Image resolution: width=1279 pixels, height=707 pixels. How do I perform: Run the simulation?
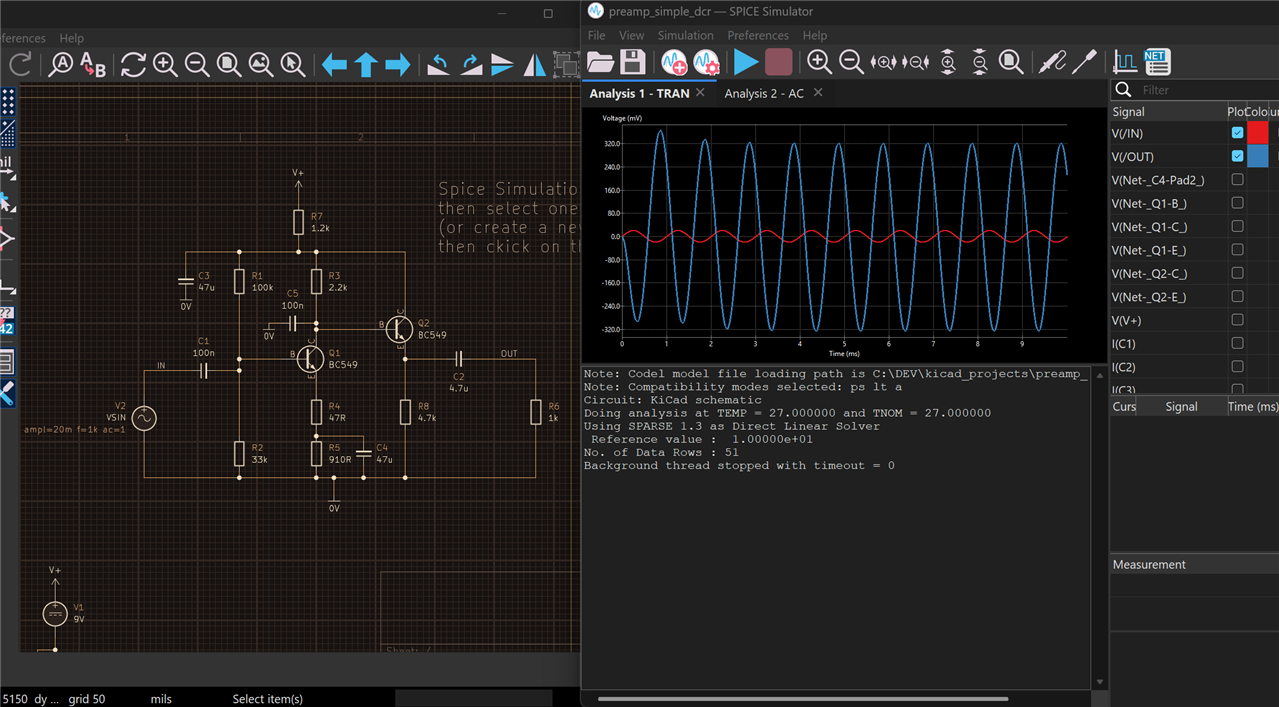(x=746, y=62)
